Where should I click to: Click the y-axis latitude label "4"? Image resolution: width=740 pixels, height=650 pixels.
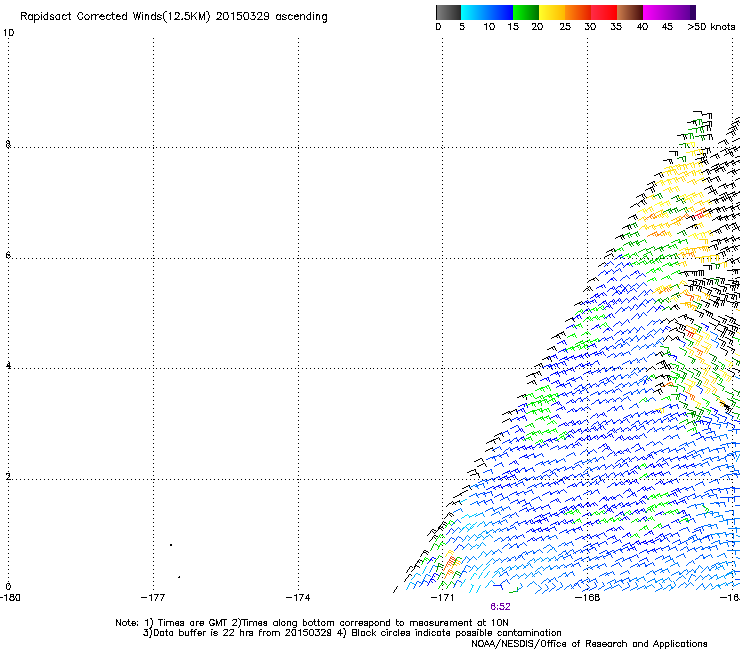point(8,366)
